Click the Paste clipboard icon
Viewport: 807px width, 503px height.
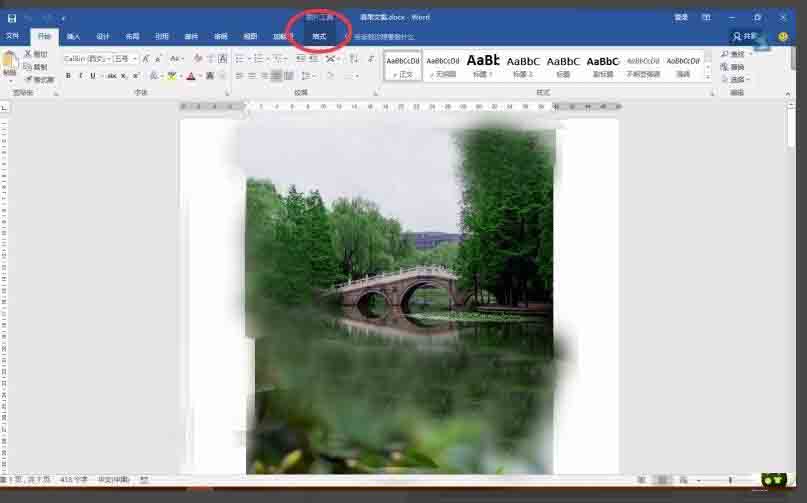pos(10,64)
